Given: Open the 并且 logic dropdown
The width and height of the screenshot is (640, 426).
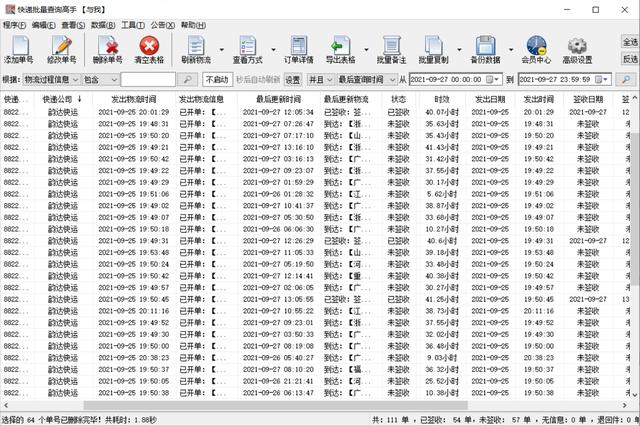Looking at the screenshot, I should pyautogui.click(x=320, y=79).
